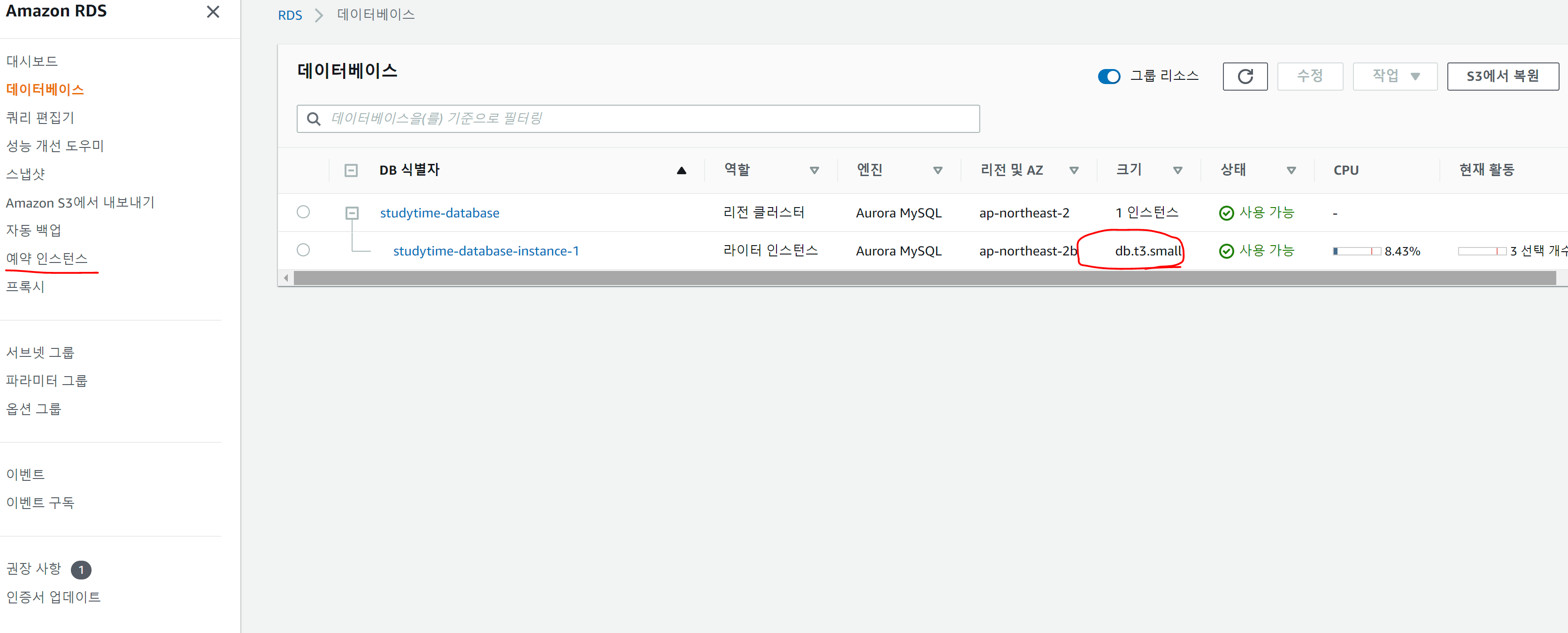The image size is (1568, 633).
Task: Collapse the studytime-database cluster tree
Action: [x=352, y=213]
